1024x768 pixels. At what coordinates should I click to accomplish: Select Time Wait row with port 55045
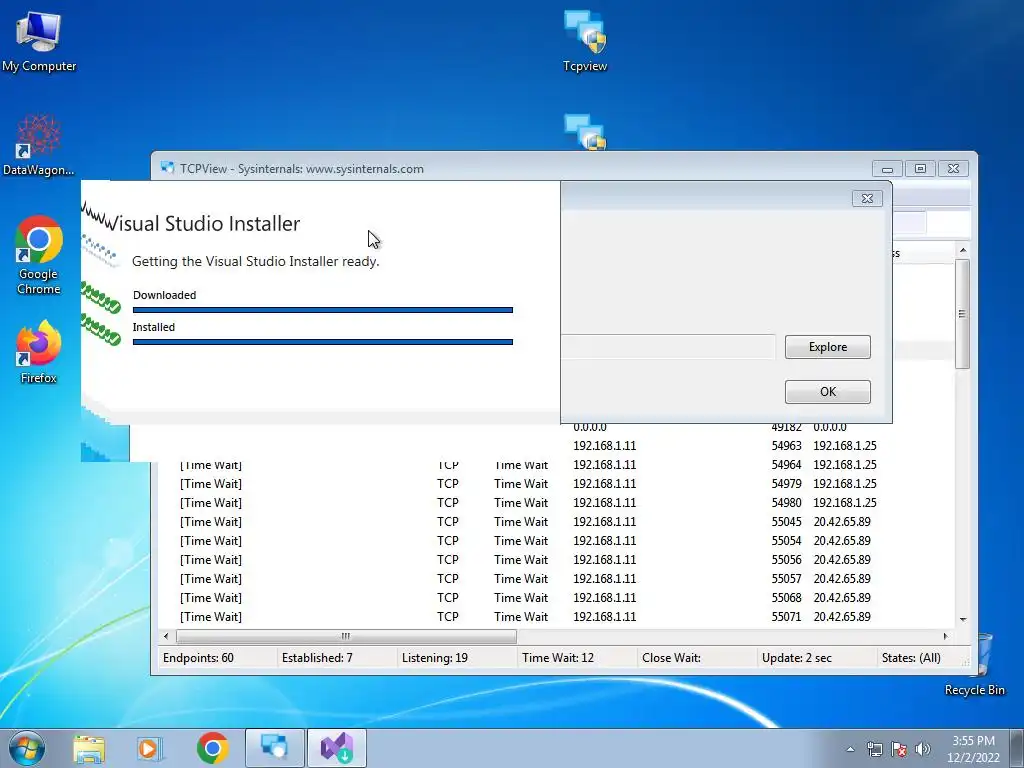point(556,522)
